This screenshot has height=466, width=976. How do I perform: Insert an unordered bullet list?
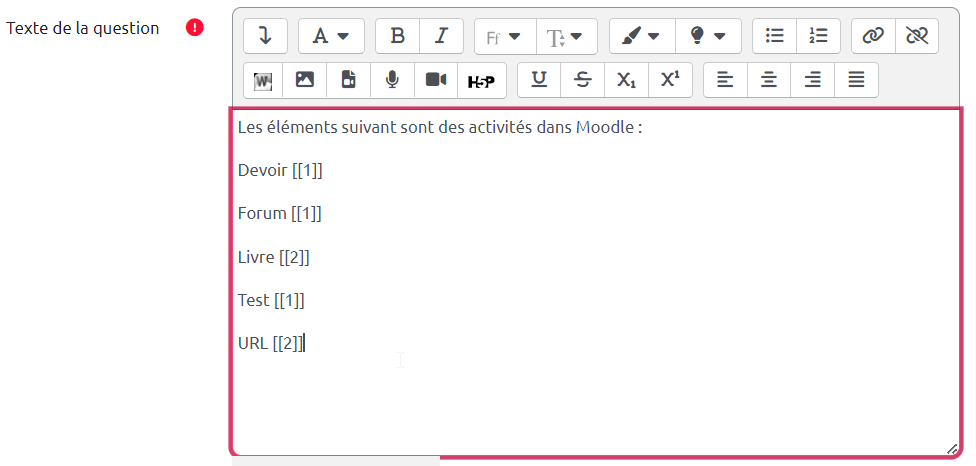(x=774, y=36)
